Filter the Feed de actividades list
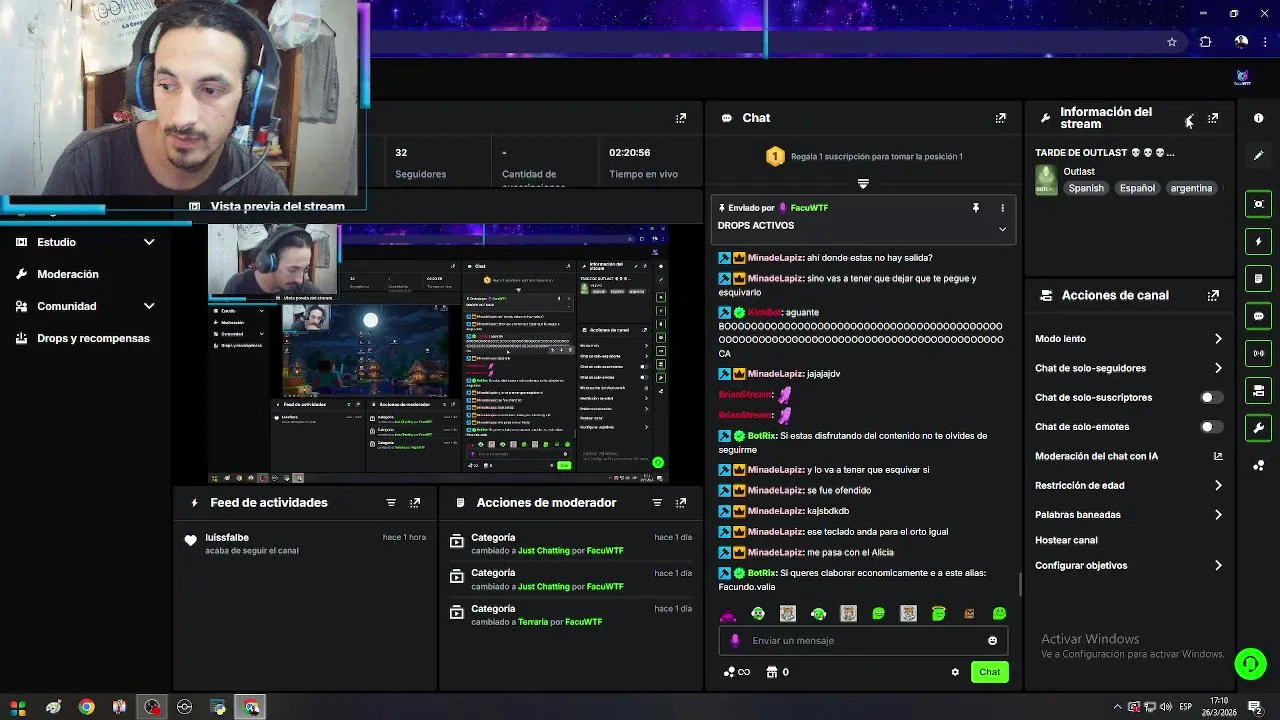Screen dimensions: 1280x720 tap(391, 503)
